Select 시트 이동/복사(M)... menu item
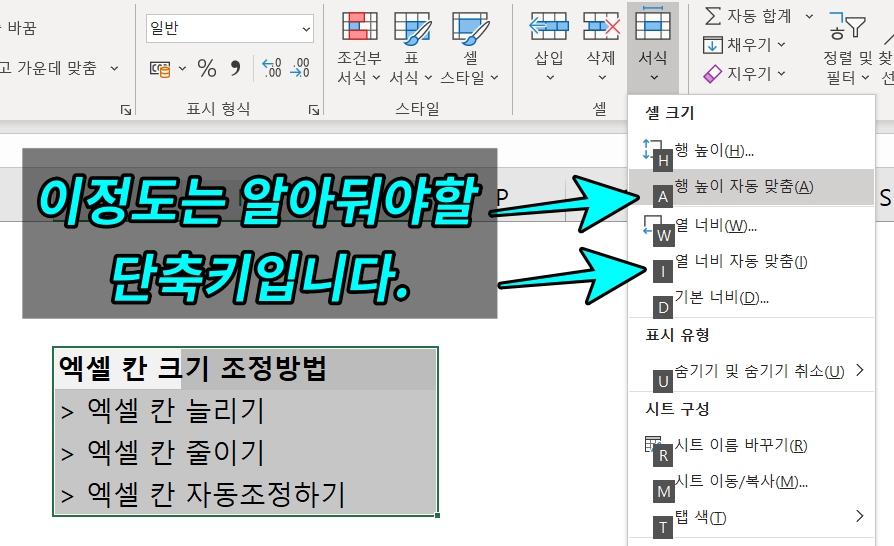Viewport: 894px width, 546px height. tap(751, 482)
